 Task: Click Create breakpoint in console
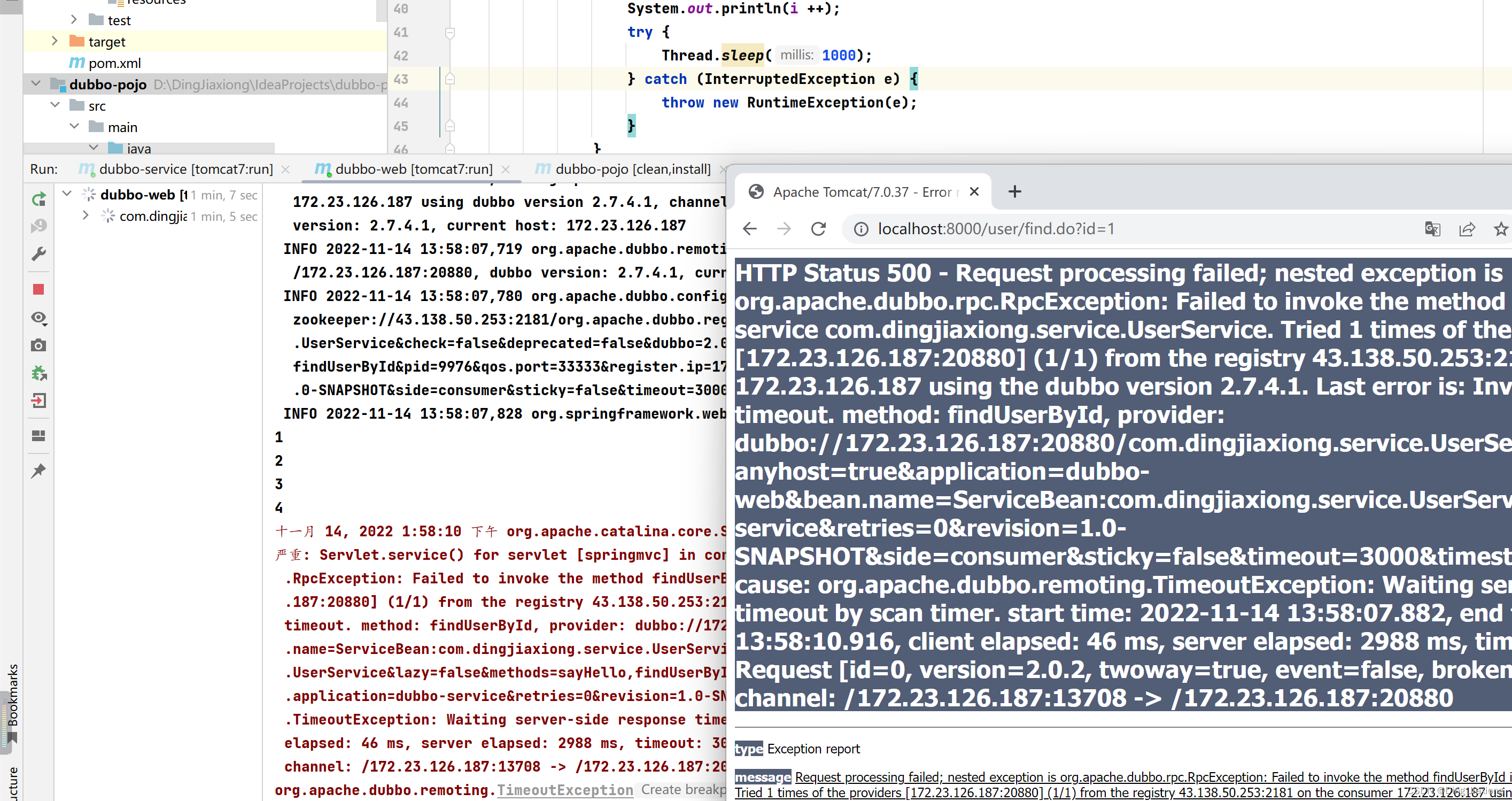pyautogui.click(x=684, y=789)
